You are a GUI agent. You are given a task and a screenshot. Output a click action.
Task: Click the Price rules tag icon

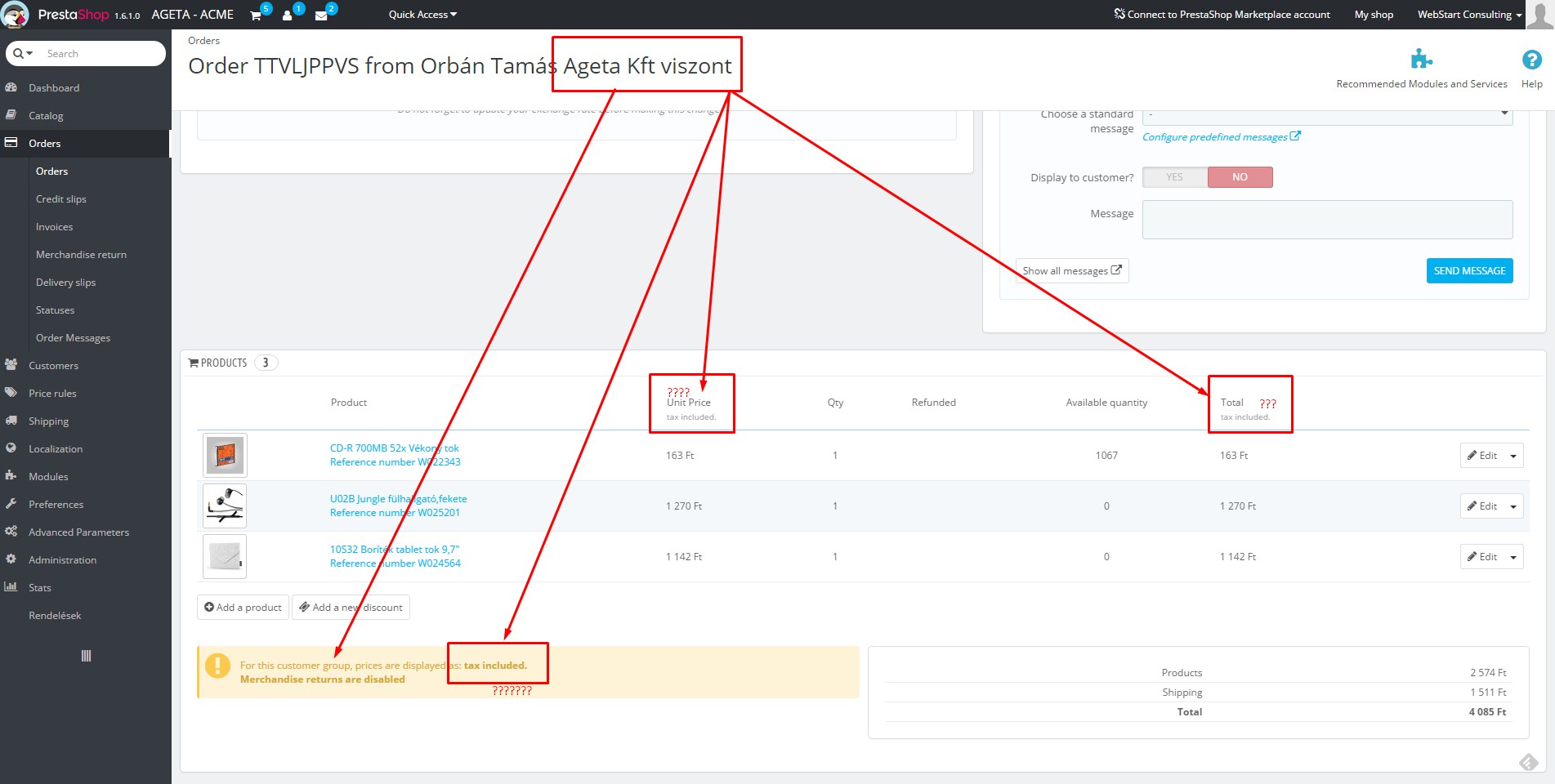(11, 393)
